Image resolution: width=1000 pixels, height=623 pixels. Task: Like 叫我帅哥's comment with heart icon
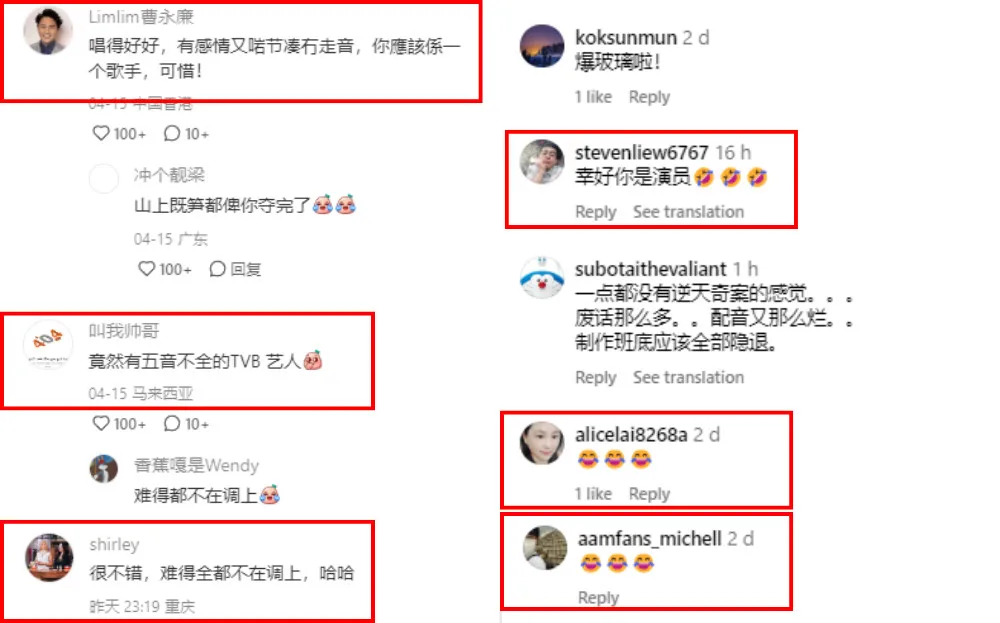click(101, 423)
